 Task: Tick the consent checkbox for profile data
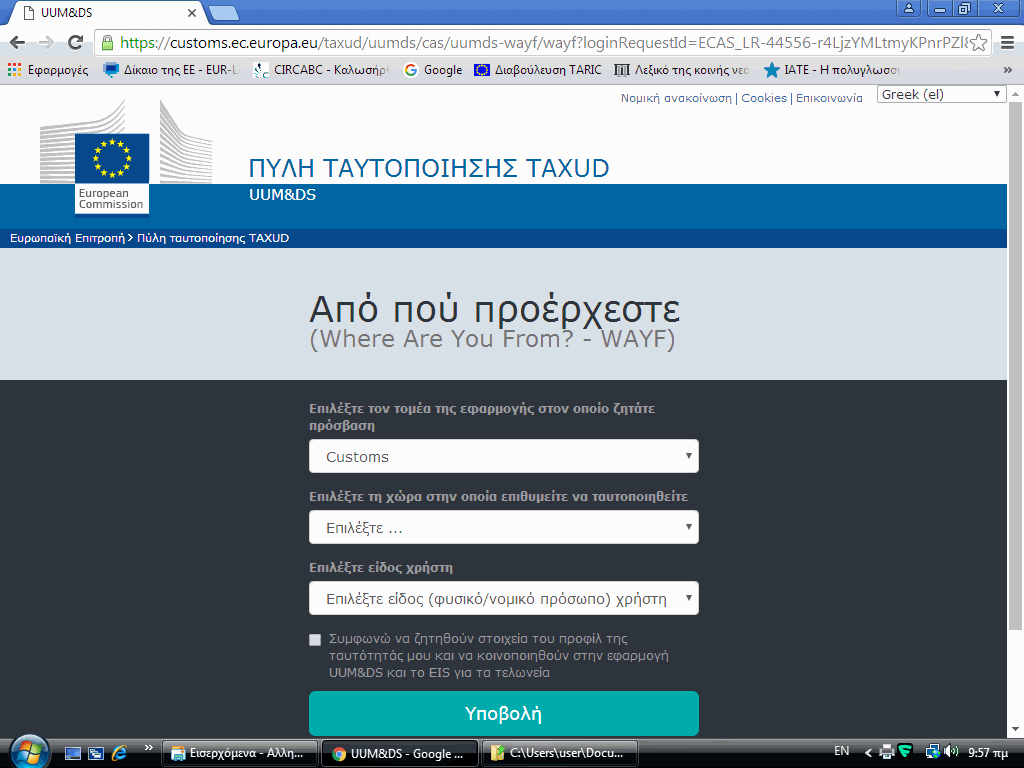(315, 639)
